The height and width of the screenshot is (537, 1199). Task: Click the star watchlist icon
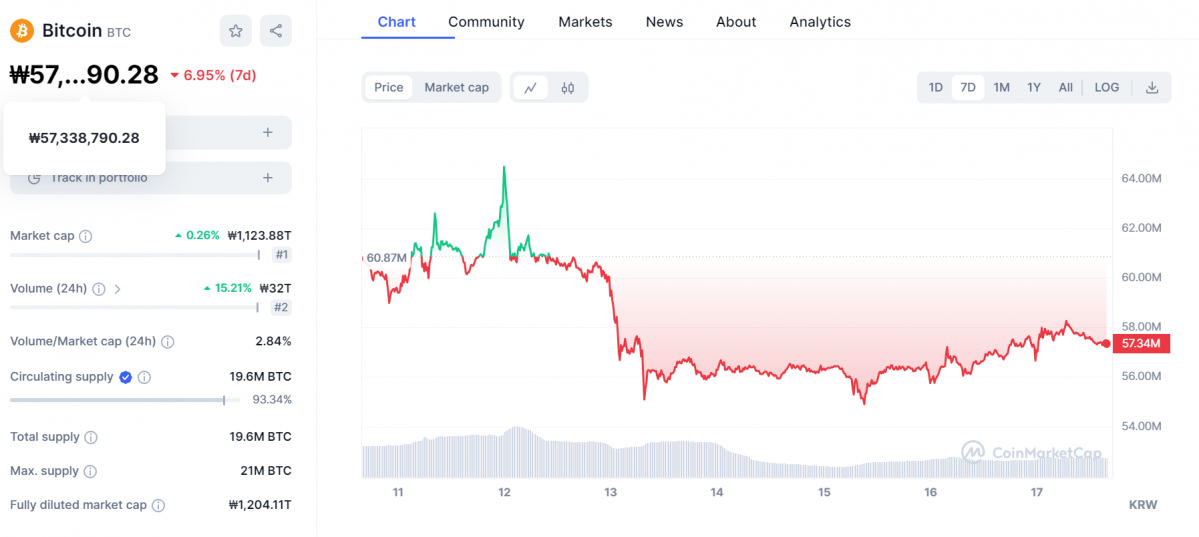pyautogui.click(x=236, y=31)
